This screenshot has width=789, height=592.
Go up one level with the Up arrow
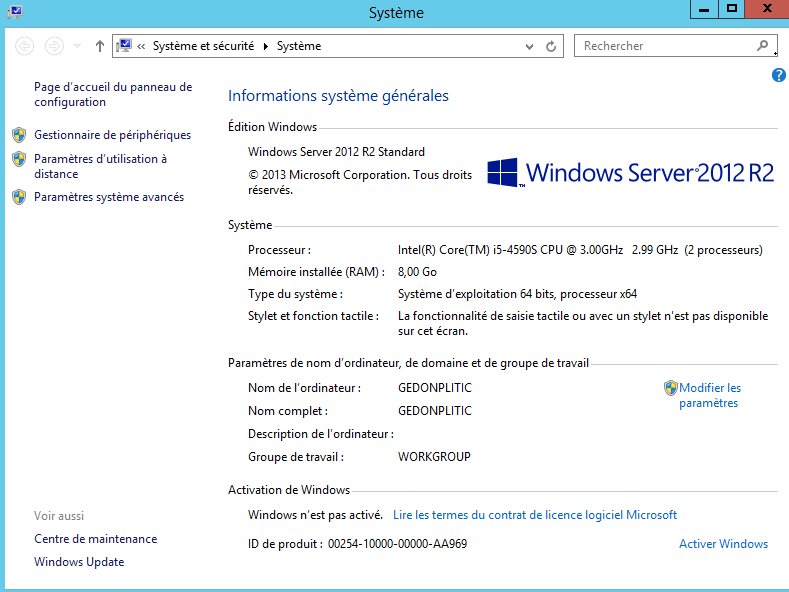pos(100,46)
